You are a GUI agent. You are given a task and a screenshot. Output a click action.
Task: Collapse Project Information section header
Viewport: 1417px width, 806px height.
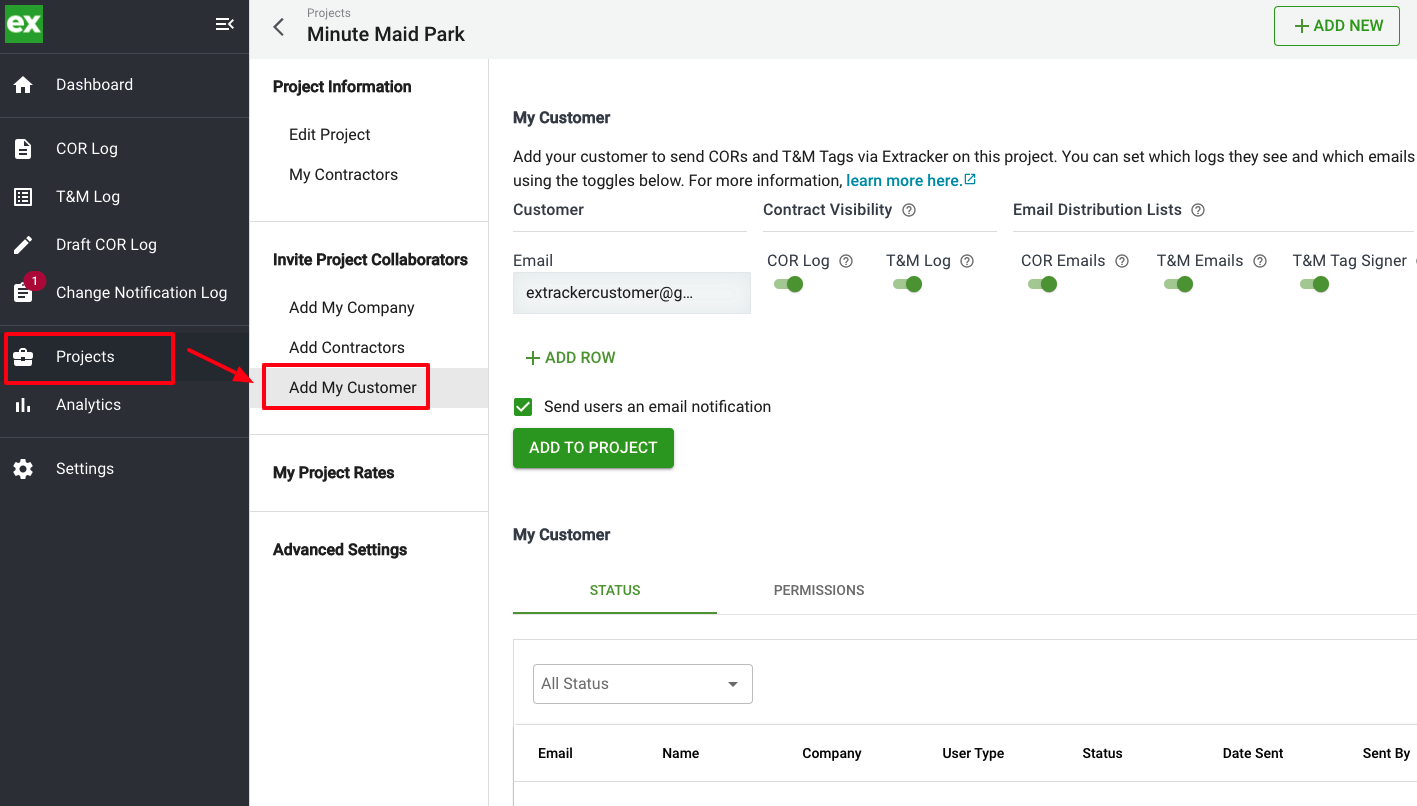pyautogui.click(x=342, y=87)
